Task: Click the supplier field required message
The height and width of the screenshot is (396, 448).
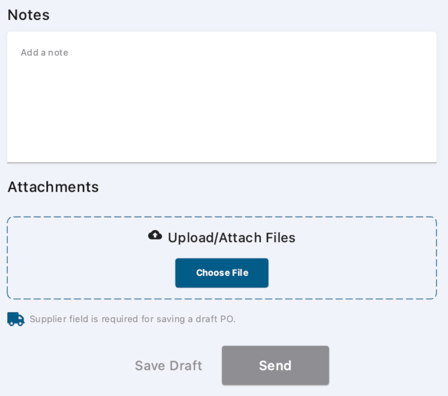Action: (133, 319)
